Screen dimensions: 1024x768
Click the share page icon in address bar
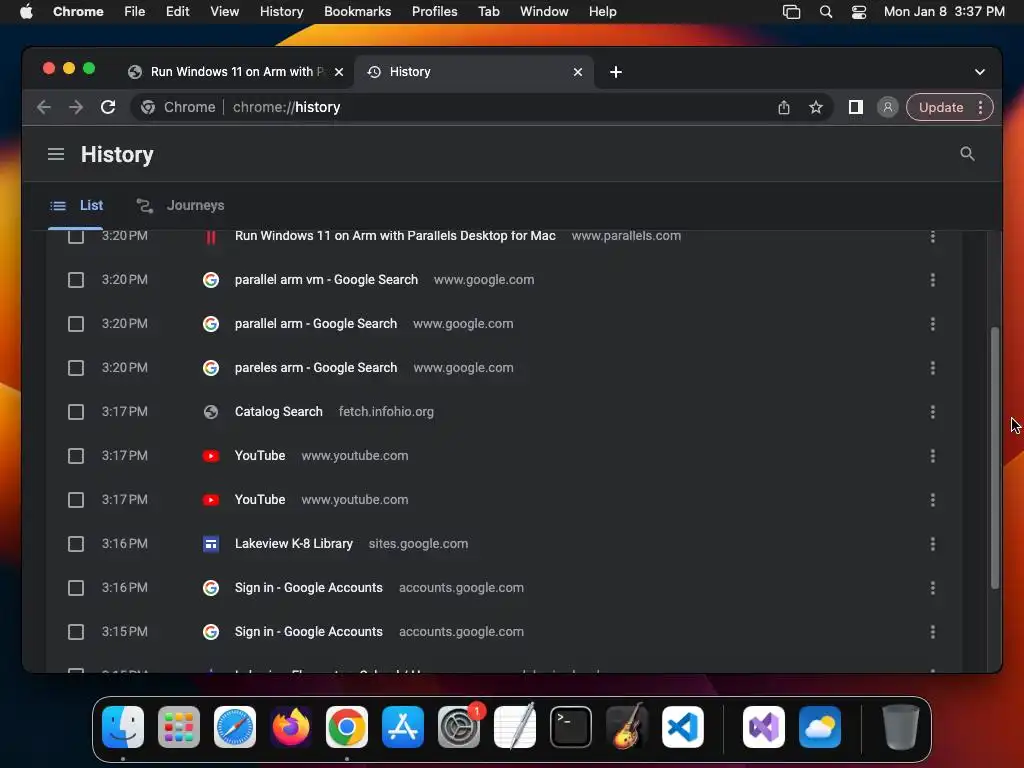click(x=784, y=107)
